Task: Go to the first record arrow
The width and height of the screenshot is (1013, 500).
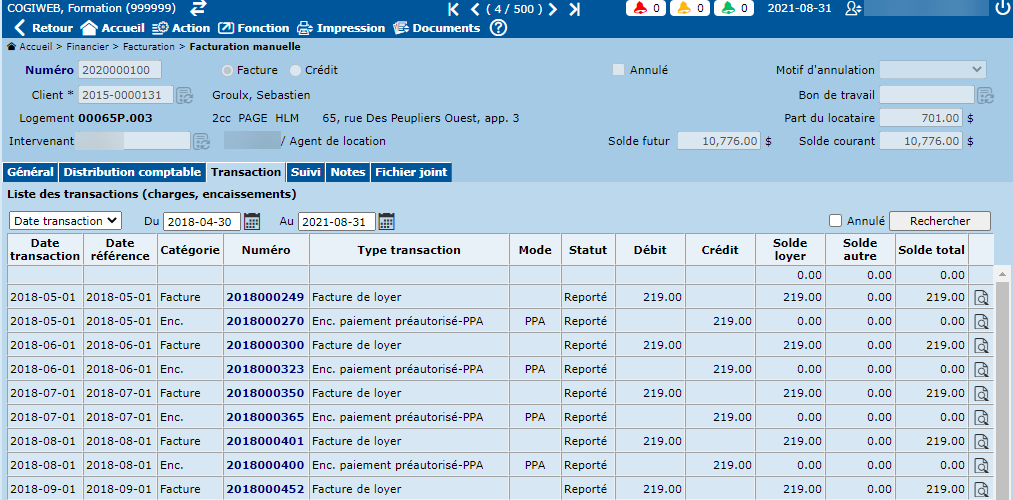Action: pos(454,9)
